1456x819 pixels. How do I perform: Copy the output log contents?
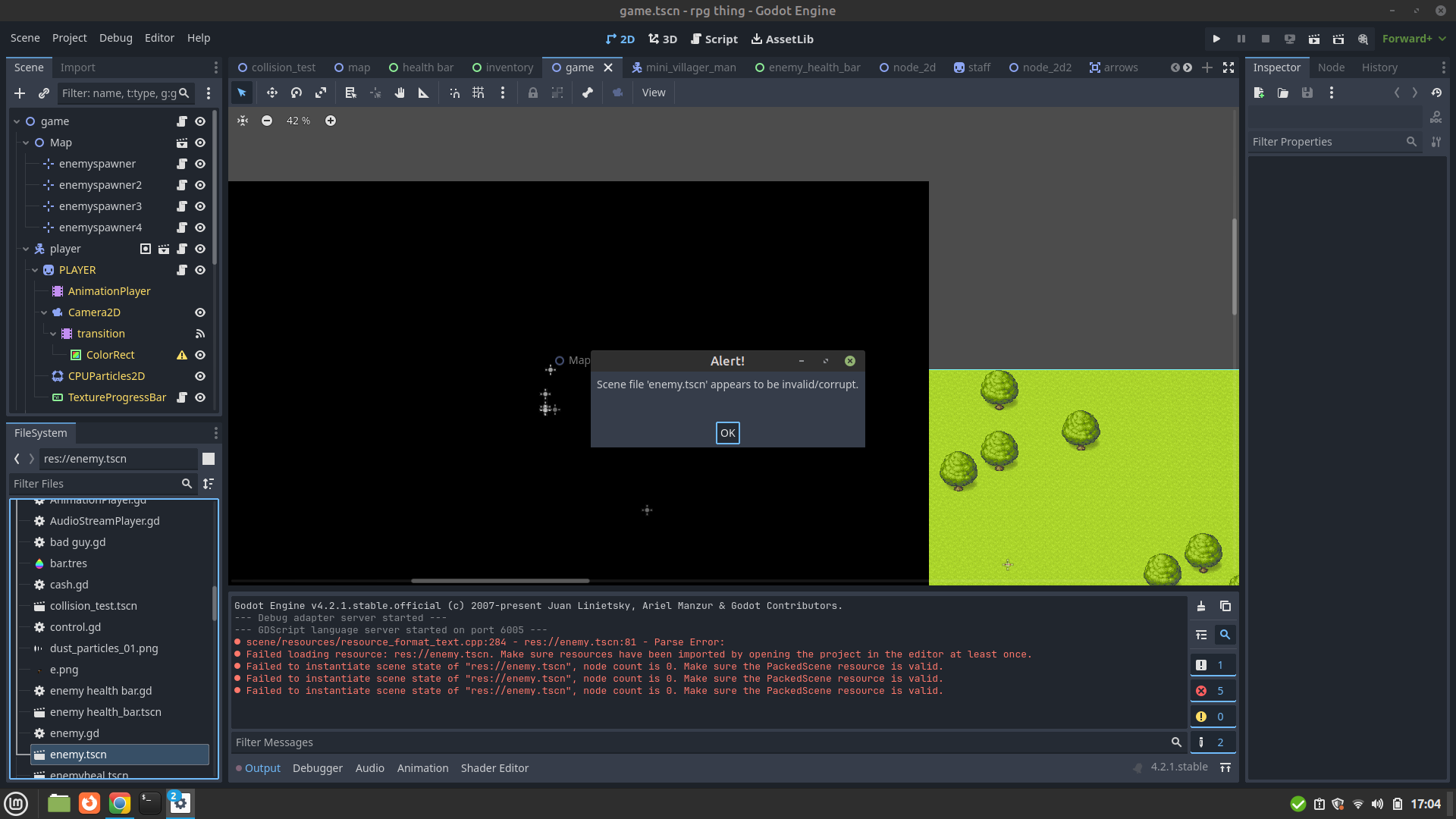[1225, 606]
